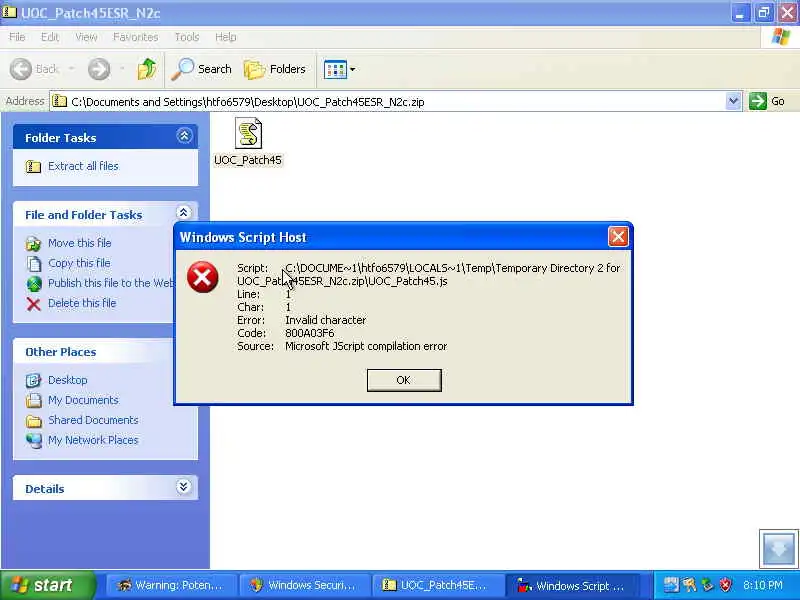
Task: Click the Go button
Action: click(767, 101)
